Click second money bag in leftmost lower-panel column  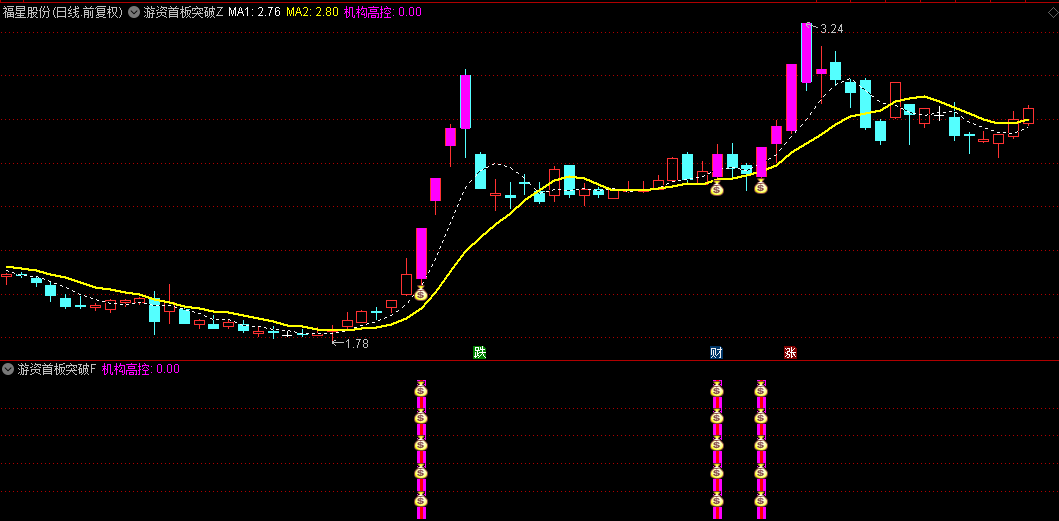421,417
